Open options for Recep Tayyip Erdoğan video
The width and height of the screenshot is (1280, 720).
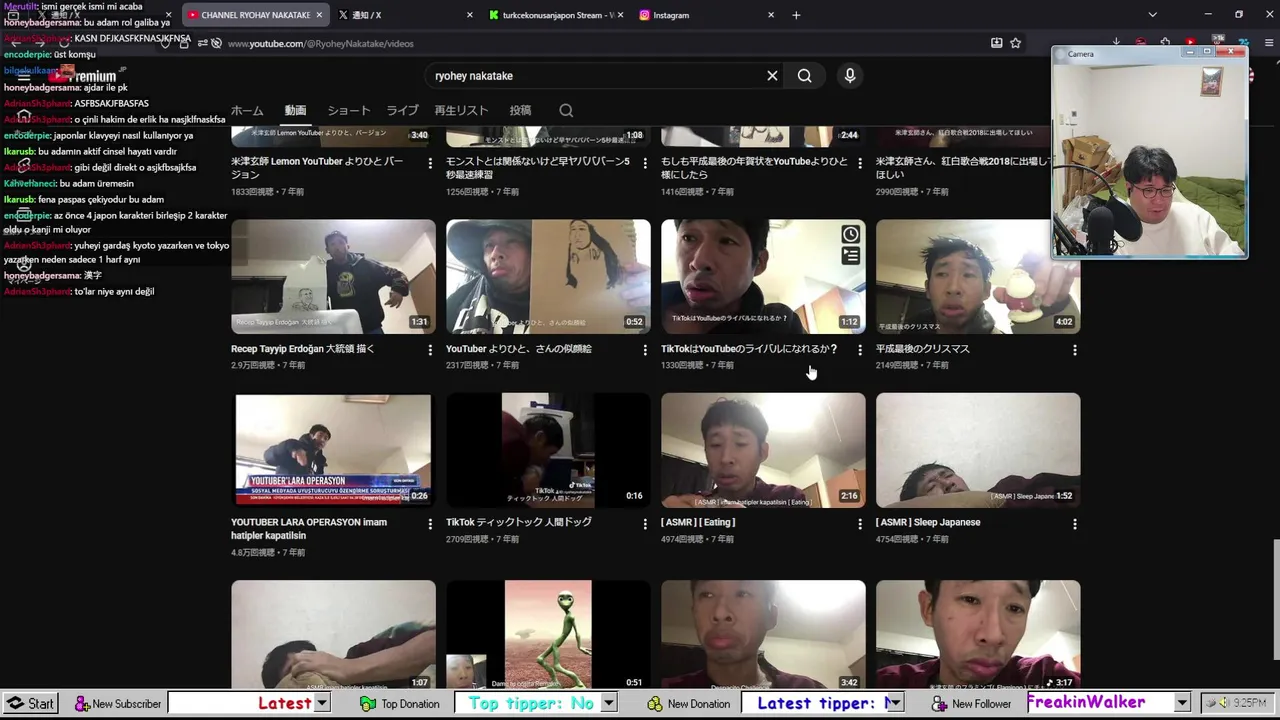430,350
